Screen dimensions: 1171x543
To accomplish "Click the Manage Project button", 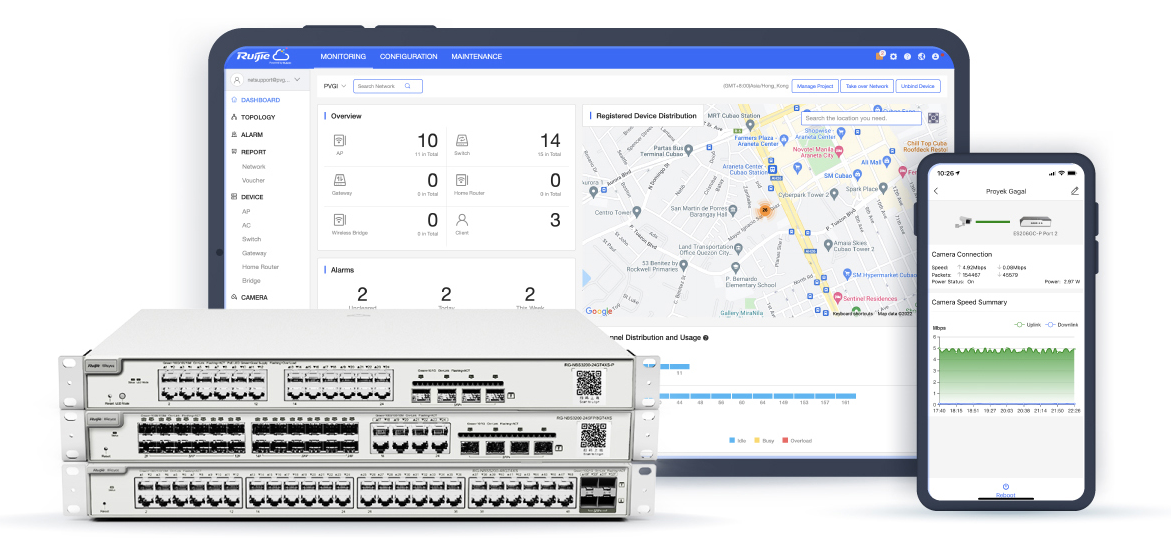I will click(x=814, y=87).
